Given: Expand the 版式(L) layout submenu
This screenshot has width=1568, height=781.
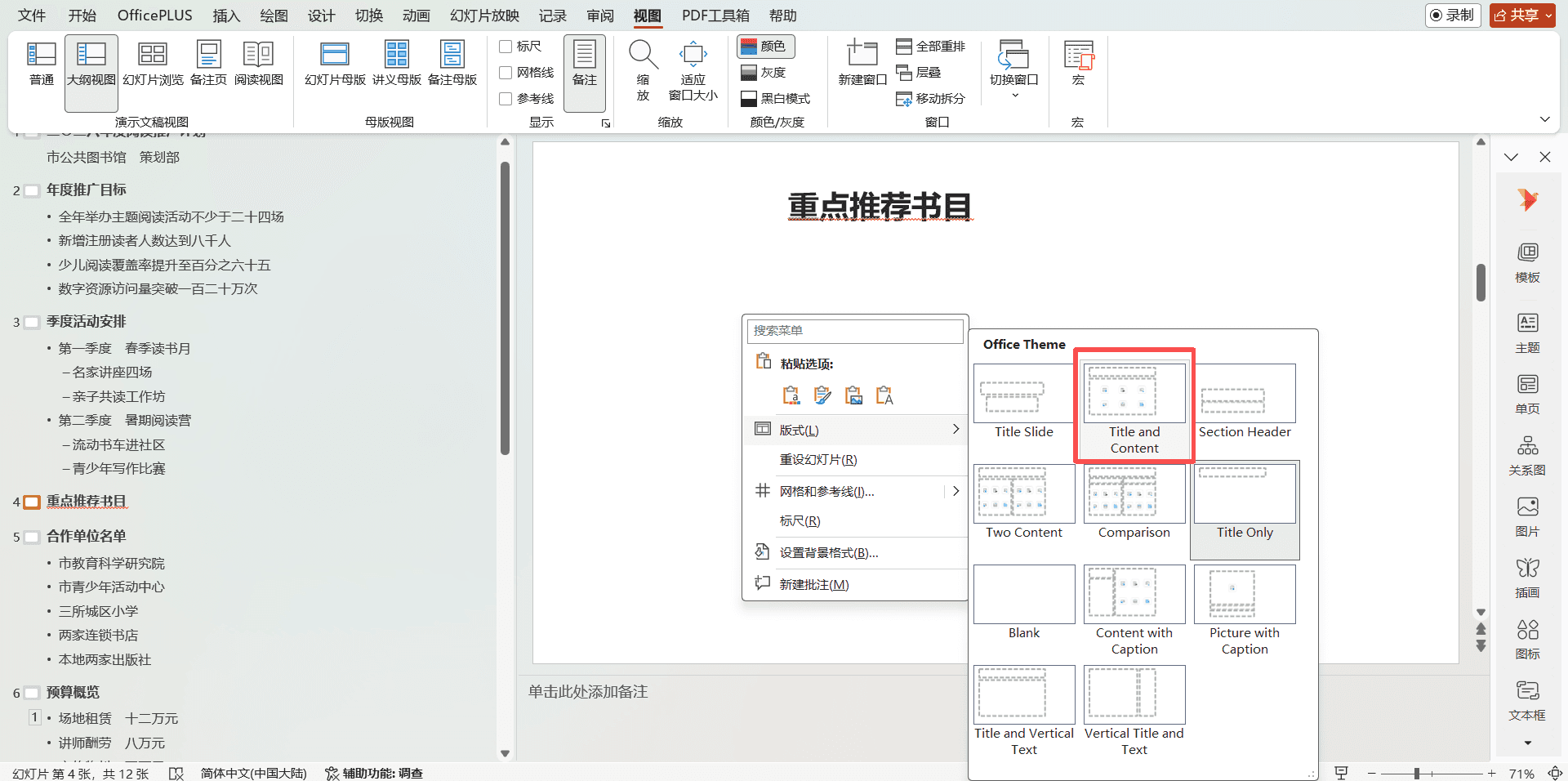Looking at the screenshot, I should [855, 430].
